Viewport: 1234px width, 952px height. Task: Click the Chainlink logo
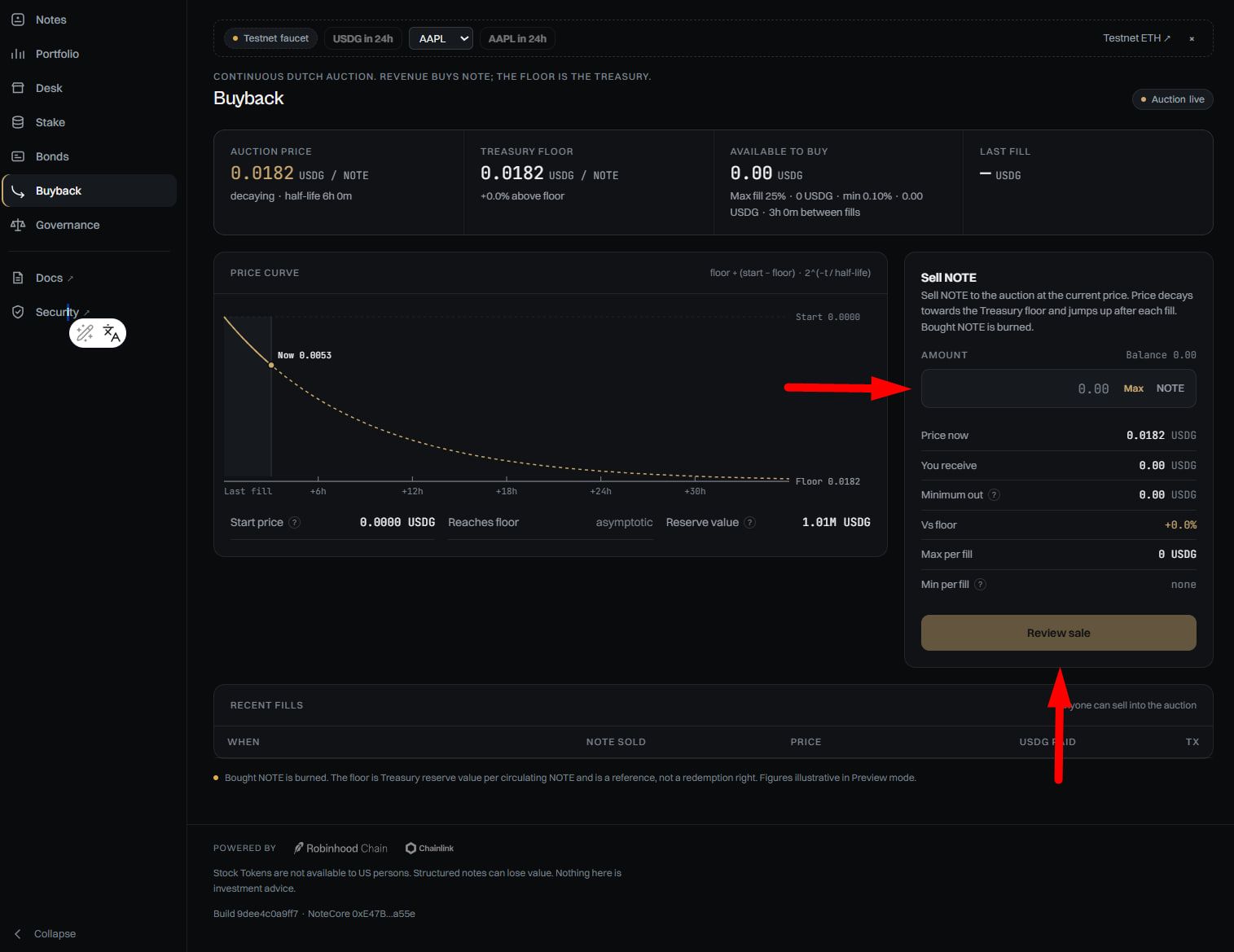(429, 848)
